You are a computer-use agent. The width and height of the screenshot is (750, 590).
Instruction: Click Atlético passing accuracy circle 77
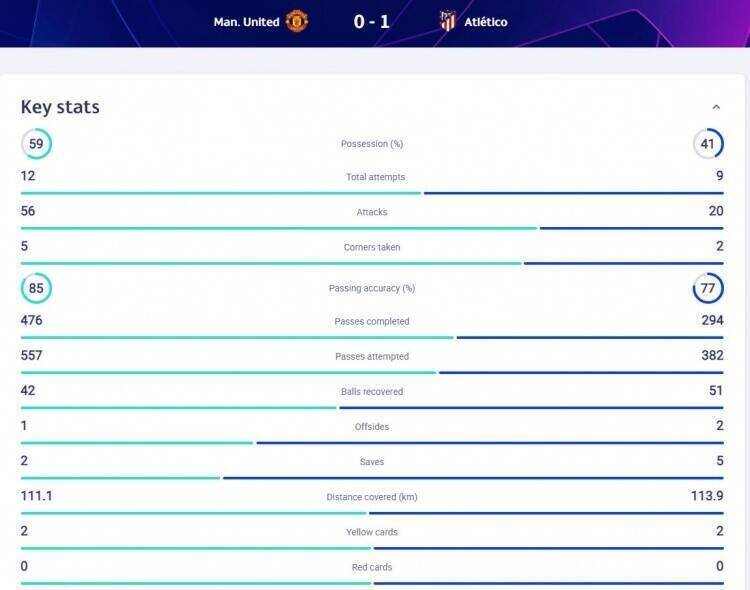708,288
